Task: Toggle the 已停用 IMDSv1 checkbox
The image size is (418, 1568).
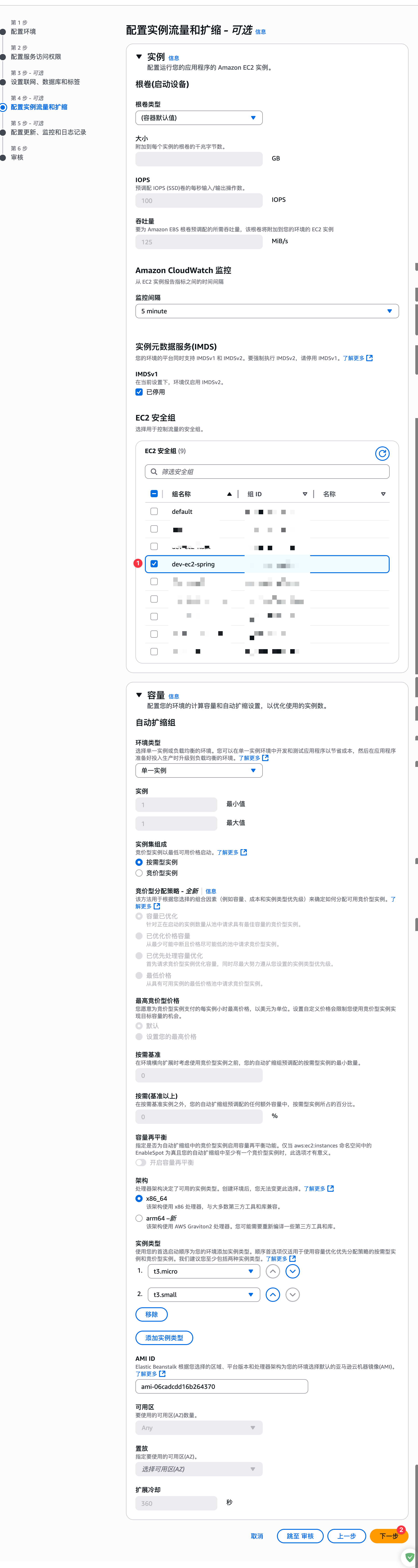Action: click(x=139, y=392)
